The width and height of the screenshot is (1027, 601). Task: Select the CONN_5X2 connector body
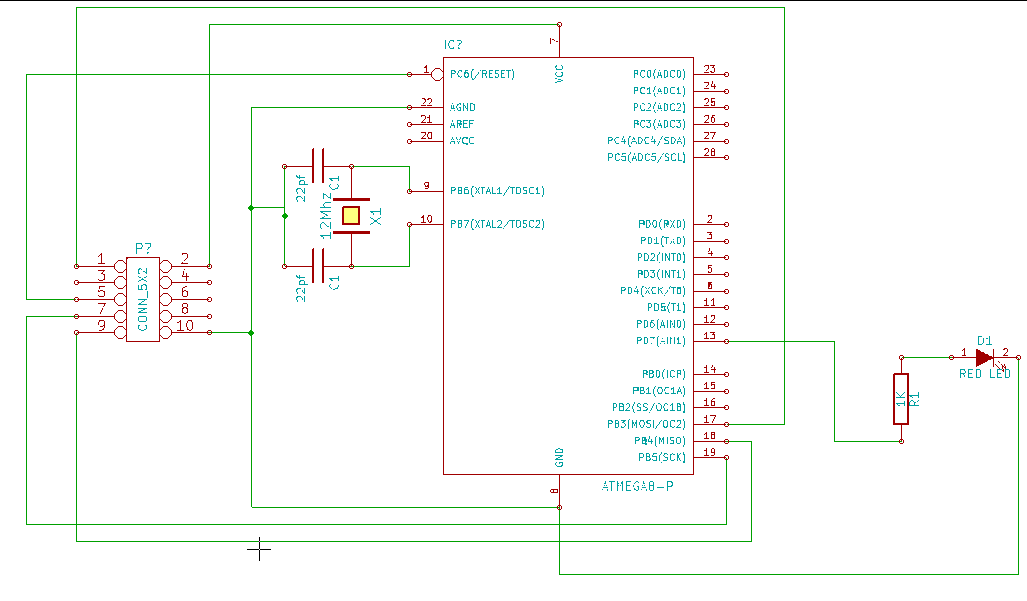143,299
